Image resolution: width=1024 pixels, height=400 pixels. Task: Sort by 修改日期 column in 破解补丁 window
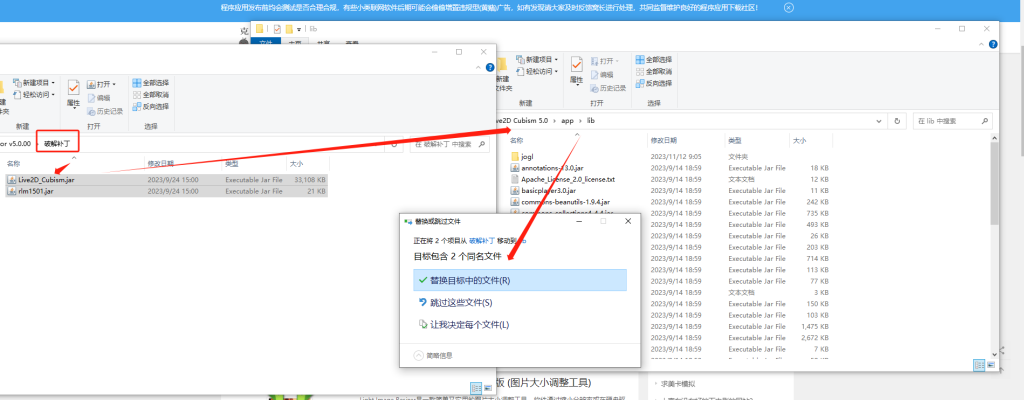tap(159, 163)
